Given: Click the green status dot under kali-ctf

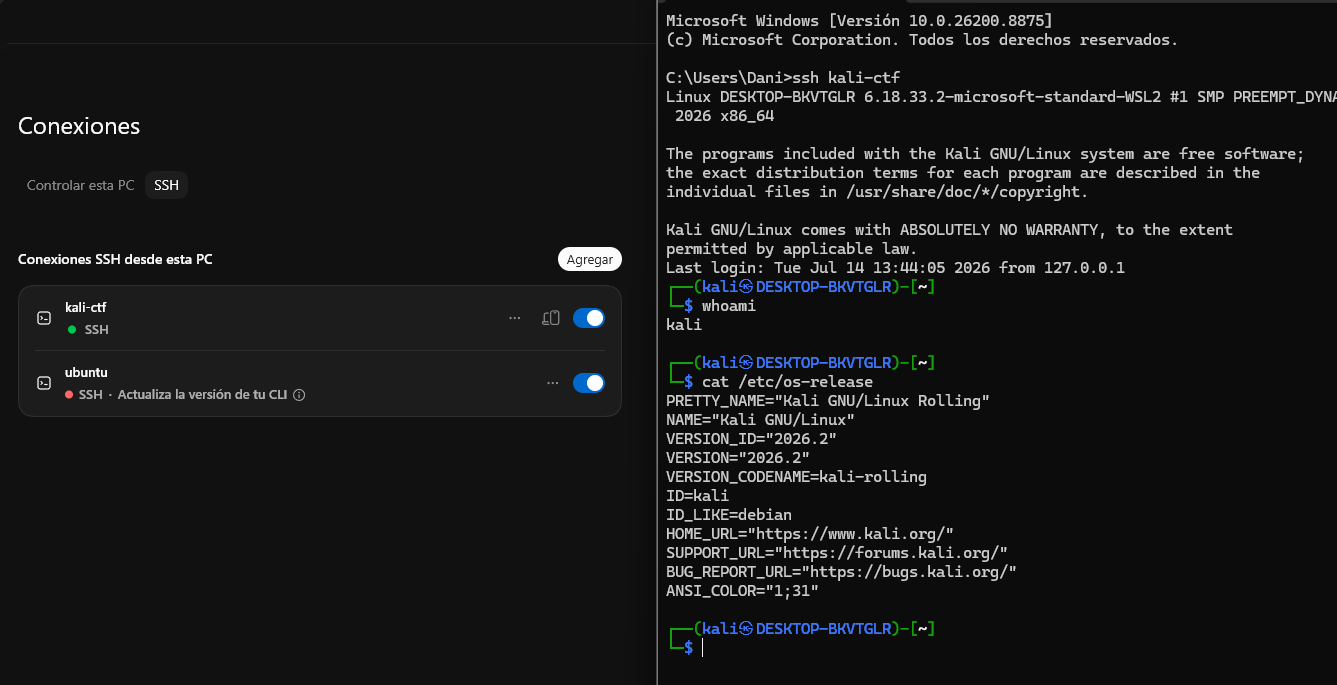Looking at the screenshot, I should (x=72, y=330).
